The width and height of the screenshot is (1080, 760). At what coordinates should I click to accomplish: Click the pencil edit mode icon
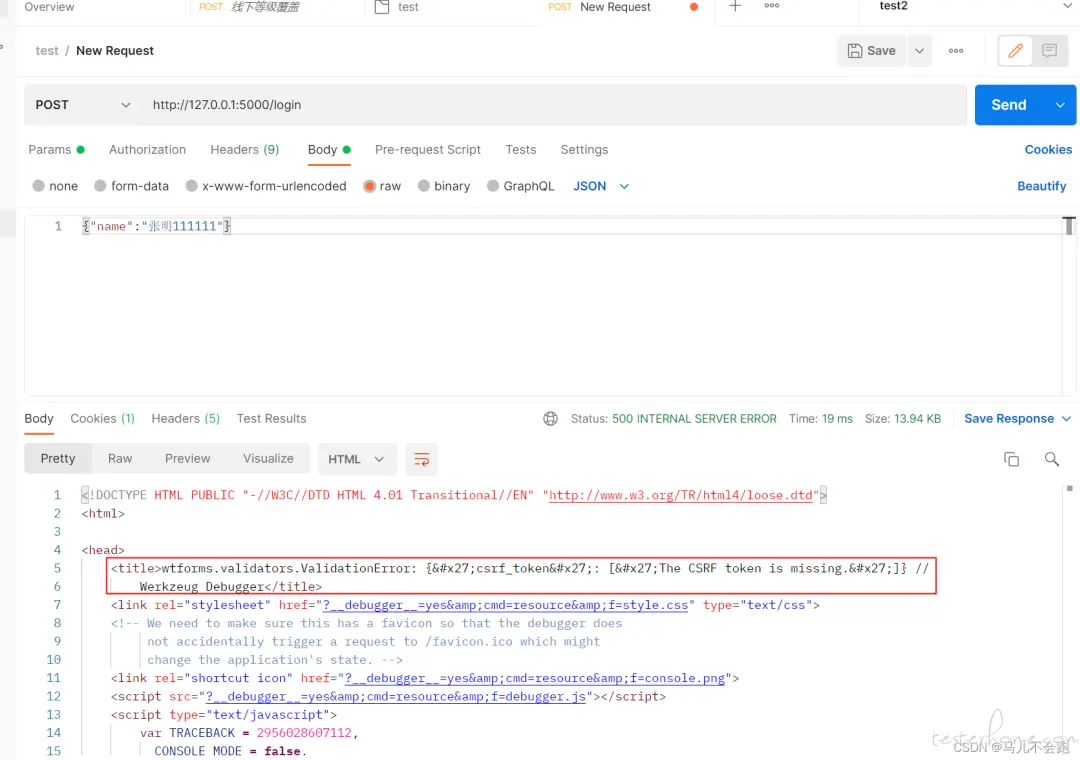1016,51
